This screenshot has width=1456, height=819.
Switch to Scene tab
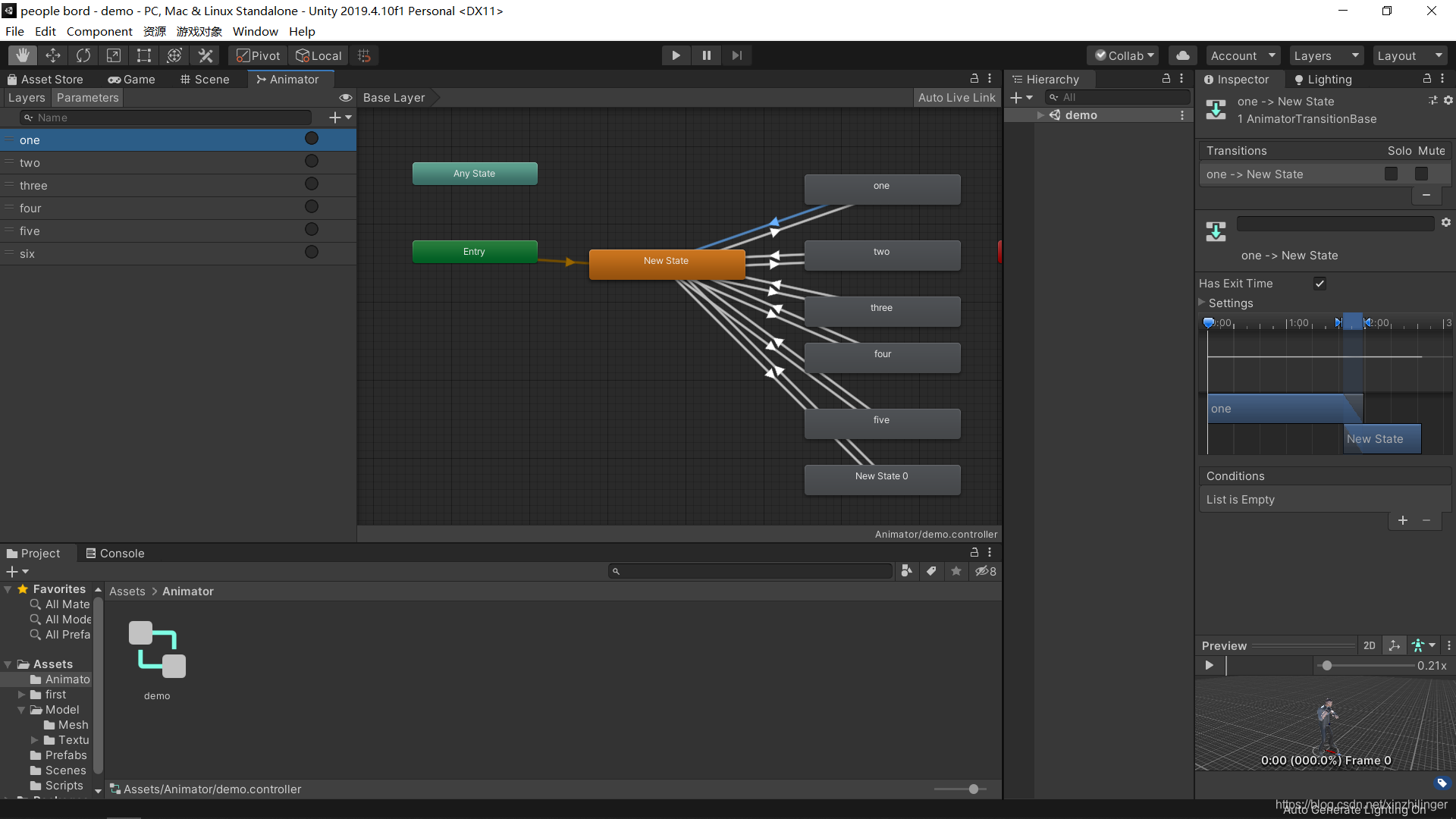(205, 79)
